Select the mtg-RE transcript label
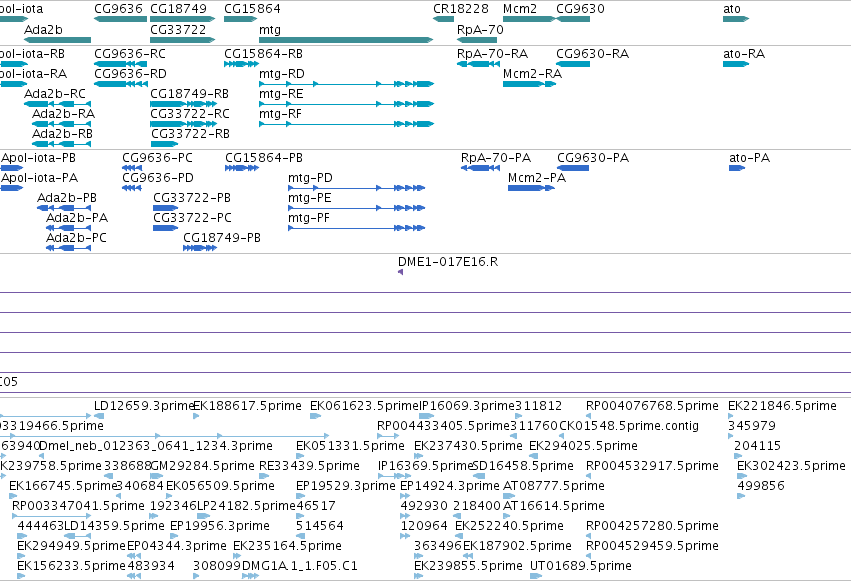 pyautogui.click(x=281, y=94)
